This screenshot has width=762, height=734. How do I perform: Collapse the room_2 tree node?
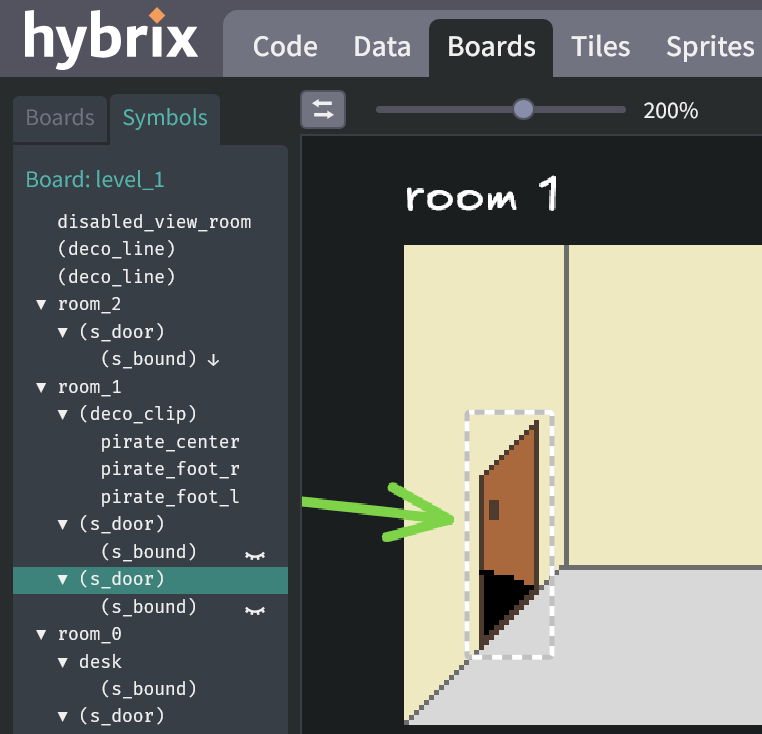point(41,305)
